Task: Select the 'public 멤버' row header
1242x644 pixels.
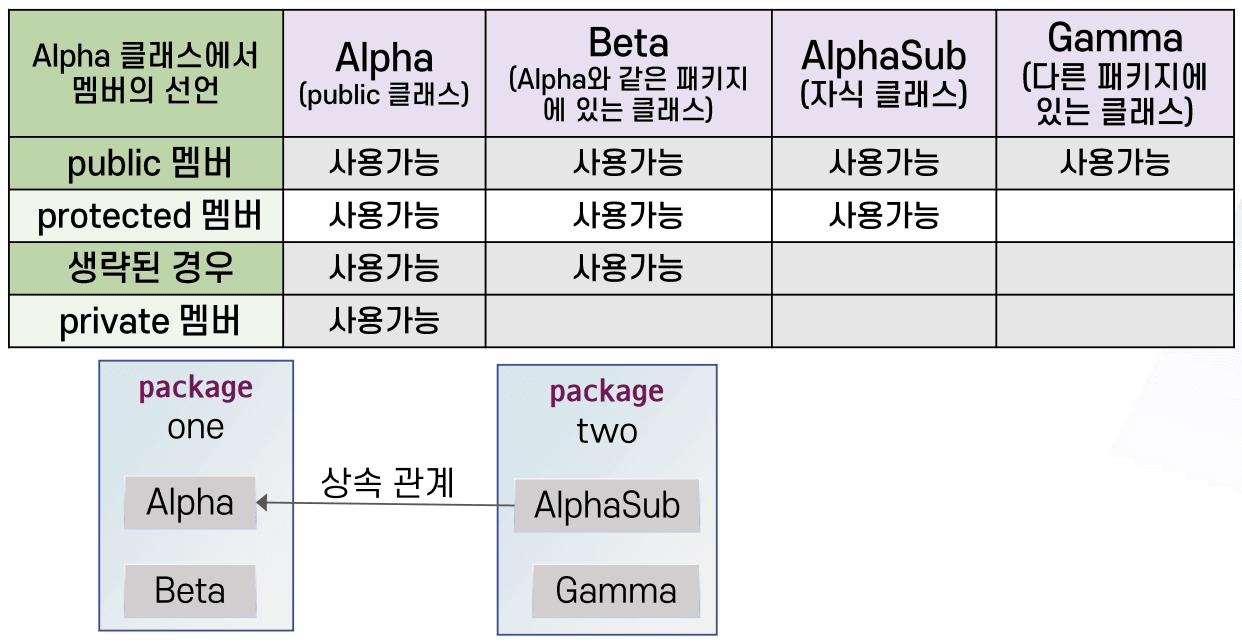Action: [146, 163]
